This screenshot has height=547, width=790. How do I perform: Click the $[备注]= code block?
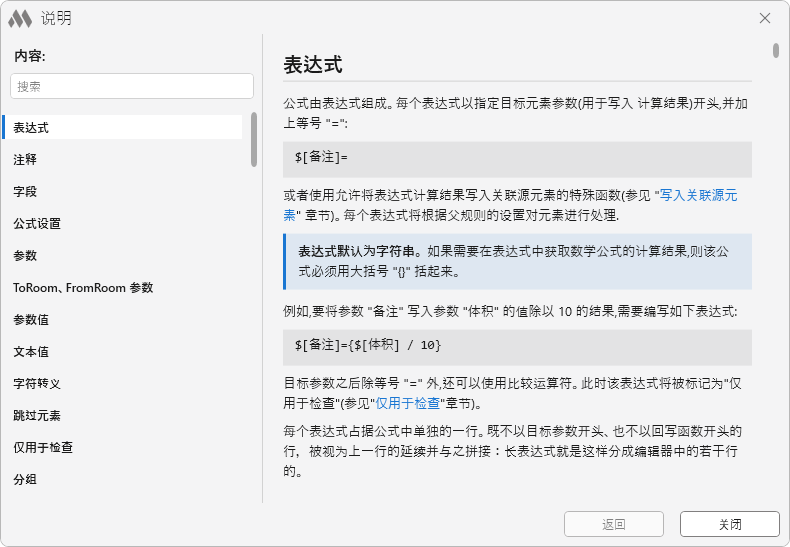[517, 159]
